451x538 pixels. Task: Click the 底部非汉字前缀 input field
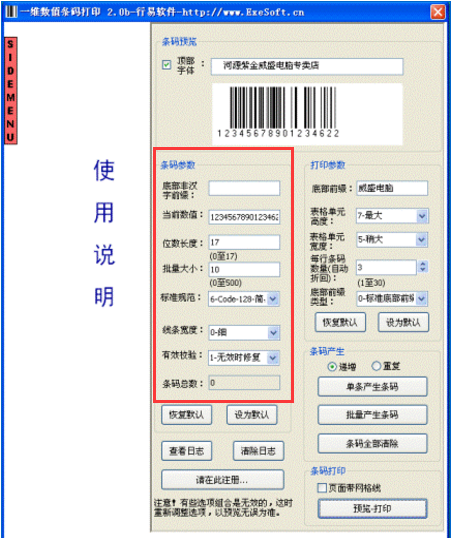tap(244, 188)
